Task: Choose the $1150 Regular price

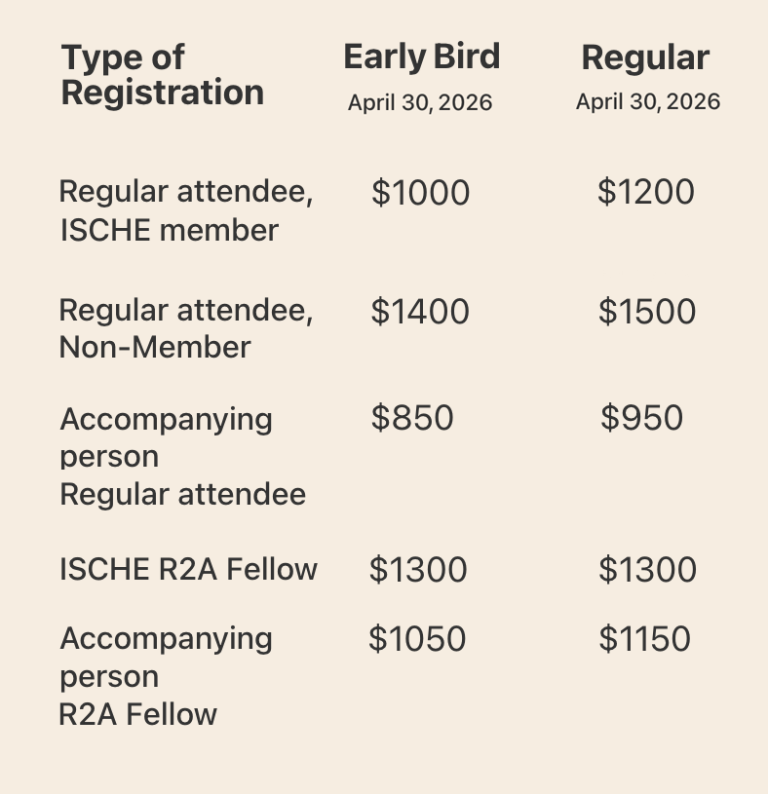Action: (645, 639)
